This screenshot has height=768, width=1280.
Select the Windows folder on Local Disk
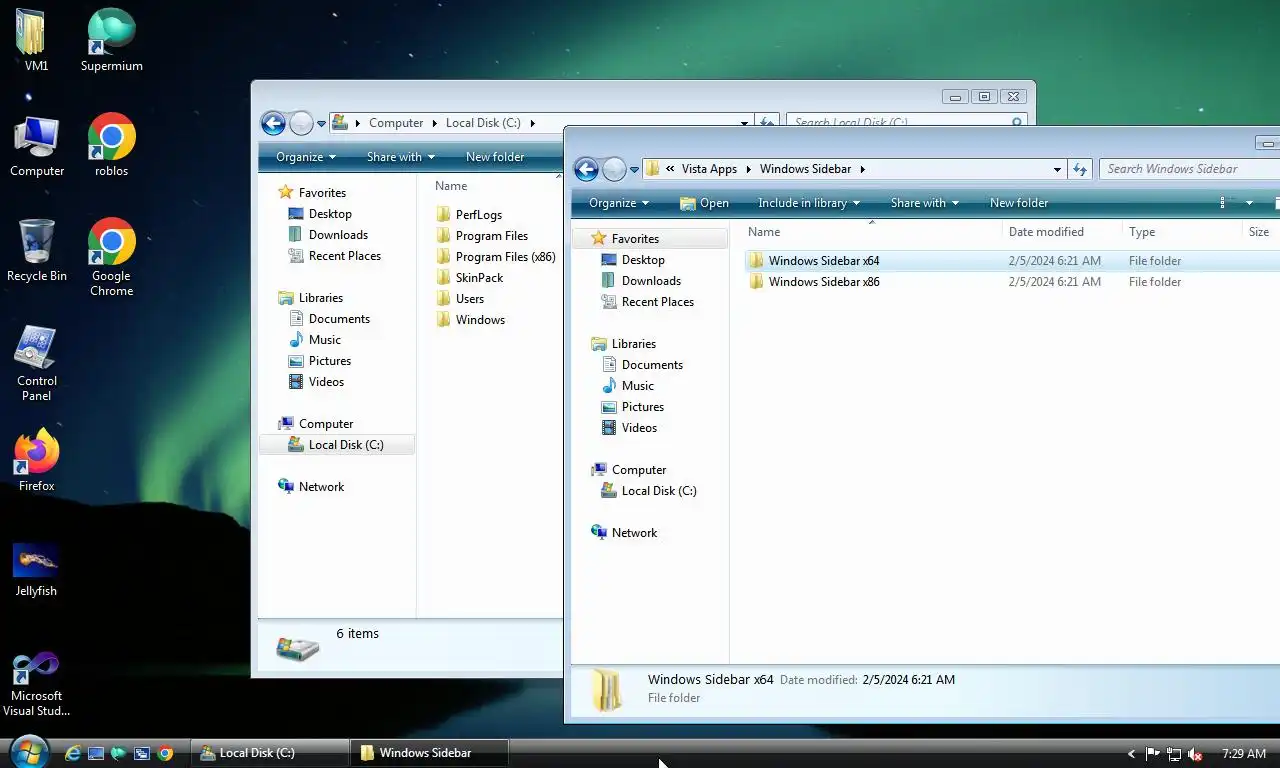click(x=470, y=320)
